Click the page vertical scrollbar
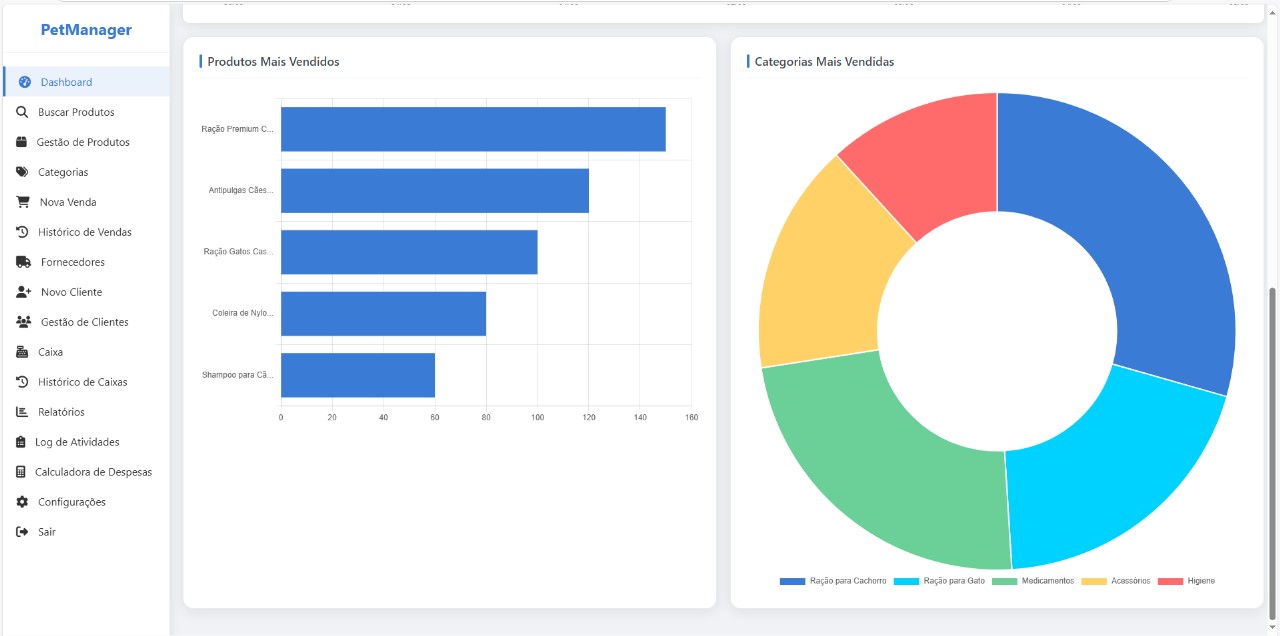Image resolution: width=1280 pixels, height=636 pixels. [1272, 450]
